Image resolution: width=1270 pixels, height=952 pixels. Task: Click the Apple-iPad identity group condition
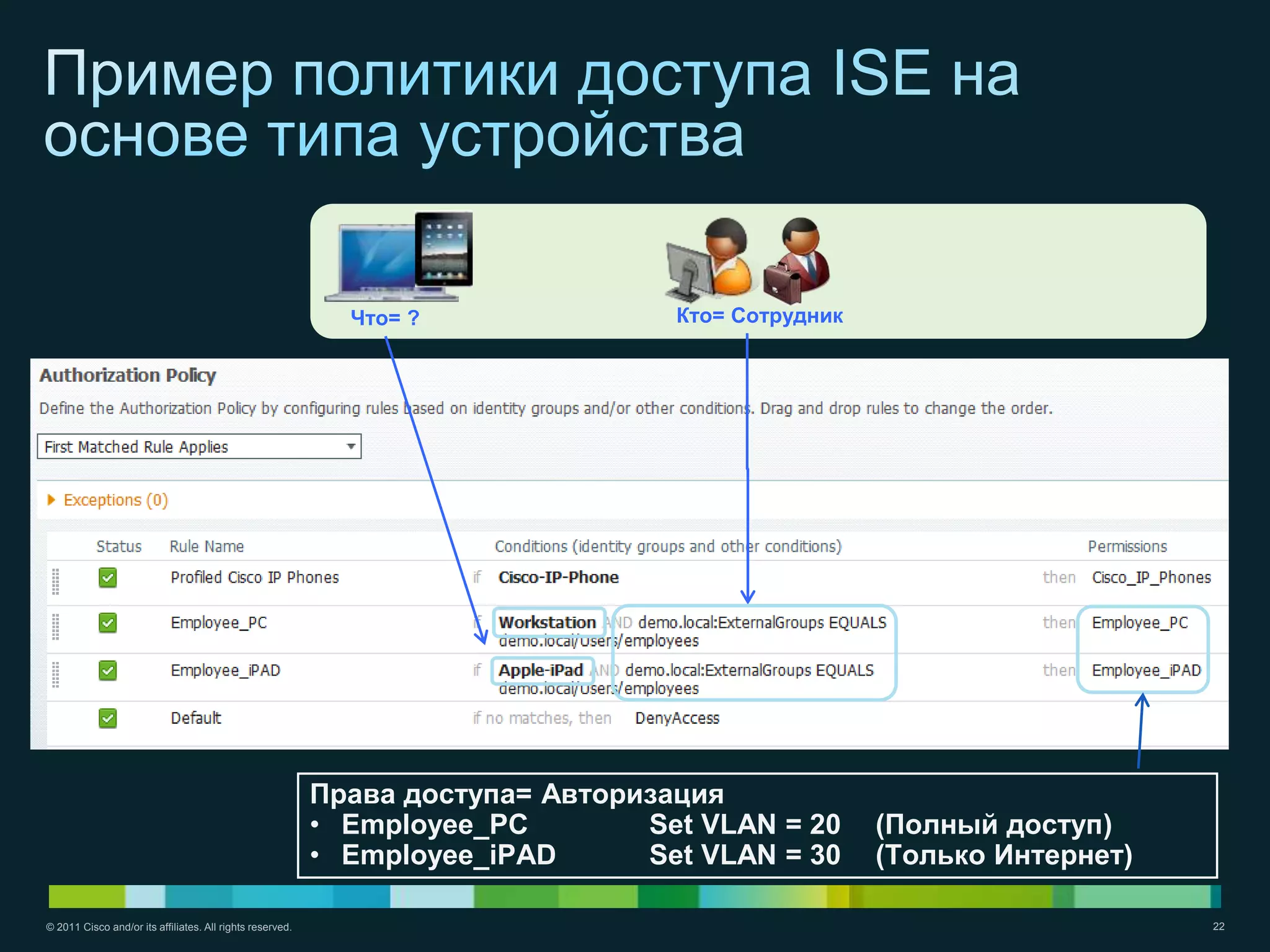pyautogui.click(x=542, y=670)
